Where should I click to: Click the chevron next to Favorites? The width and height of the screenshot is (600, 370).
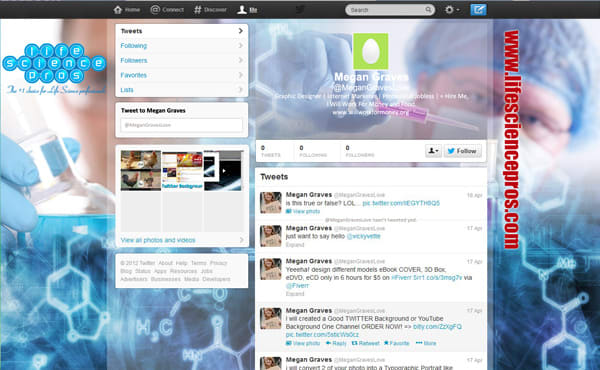point(240,75)
